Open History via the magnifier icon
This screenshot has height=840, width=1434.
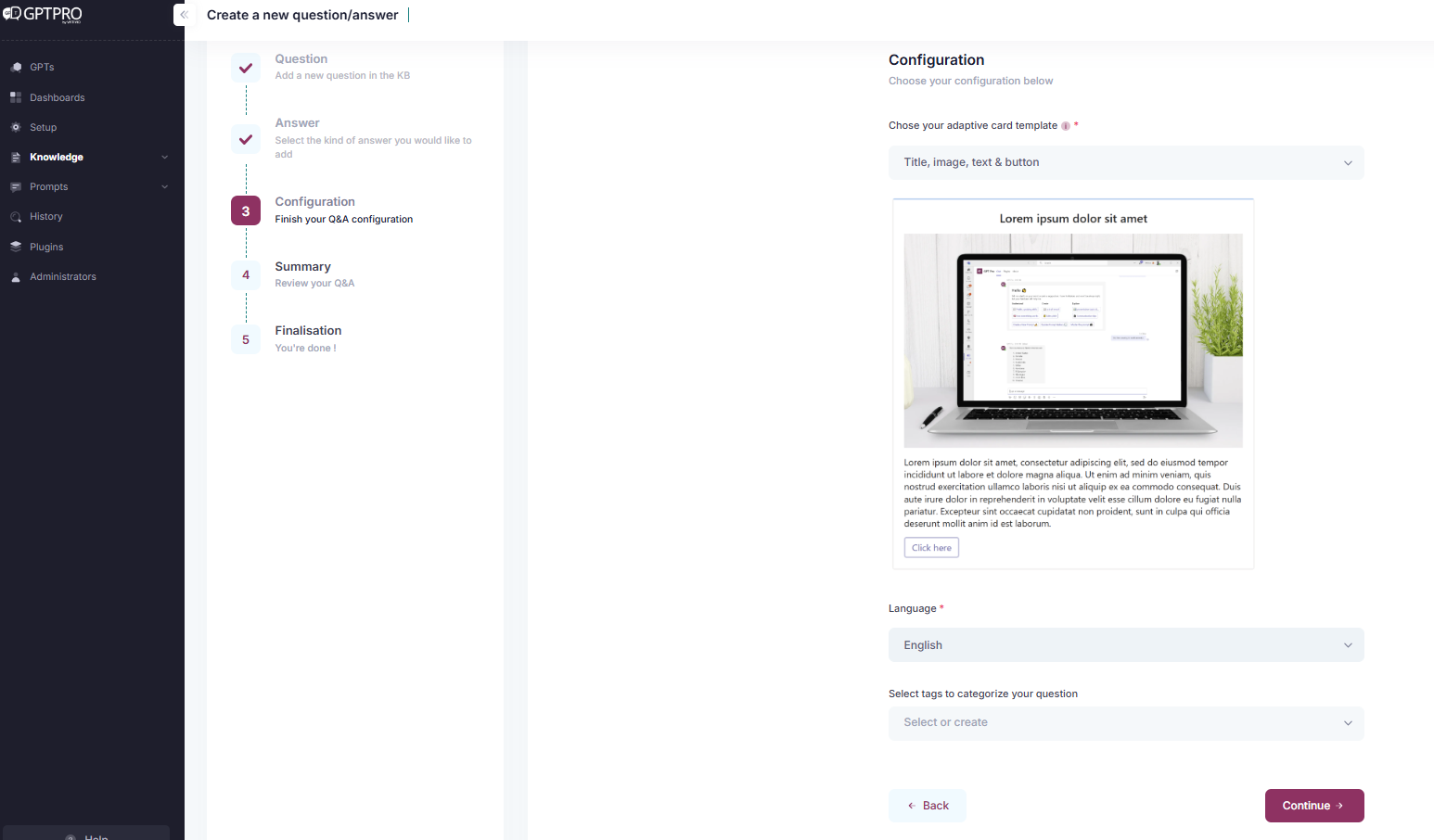tap(15, 216)
